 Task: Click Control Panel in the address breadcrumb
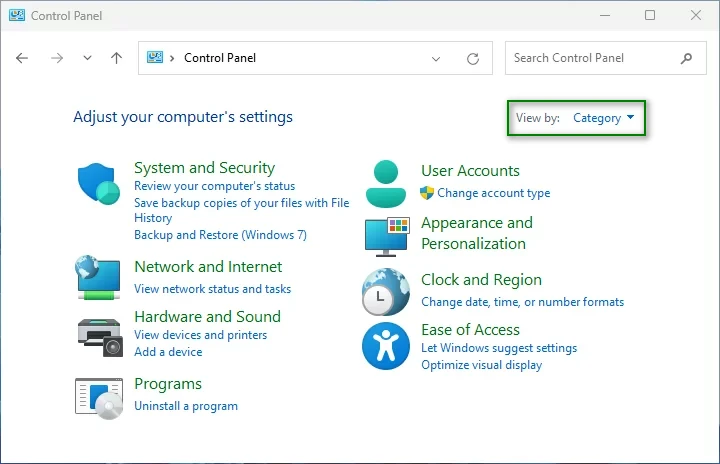click(x=220, y=58)
